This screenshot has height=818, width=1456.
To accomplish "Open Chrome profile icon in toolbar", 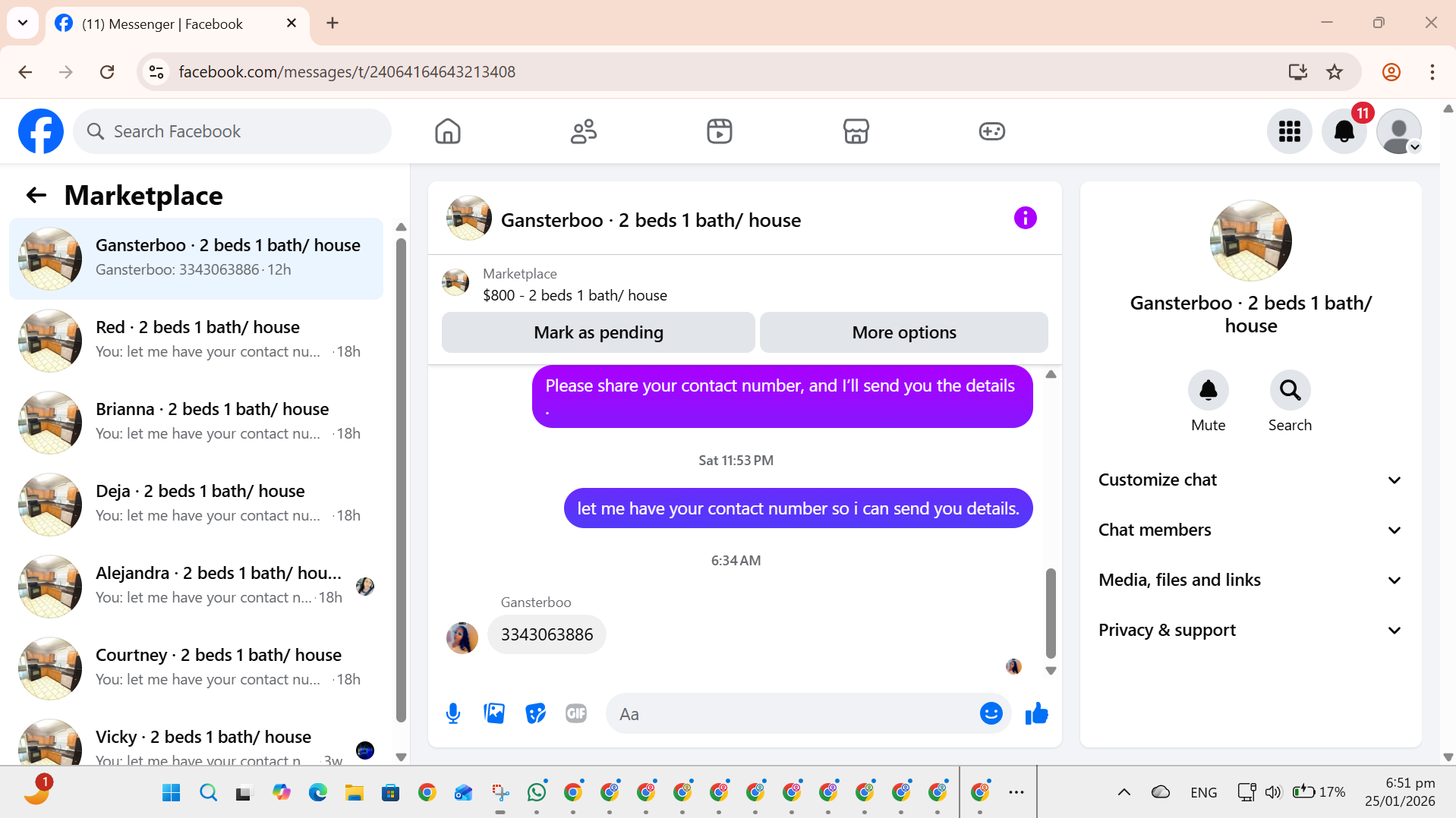I will point(1391,72).
